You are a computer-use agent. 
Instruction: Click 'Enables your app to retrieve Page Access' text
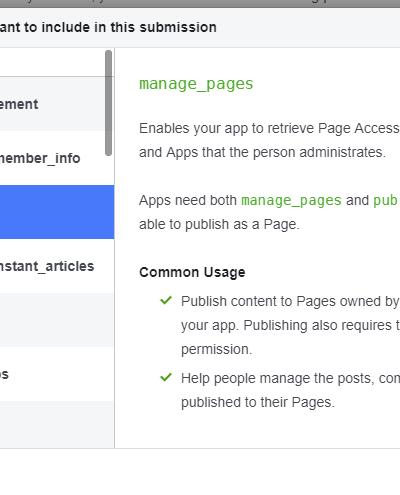(269, 128)
